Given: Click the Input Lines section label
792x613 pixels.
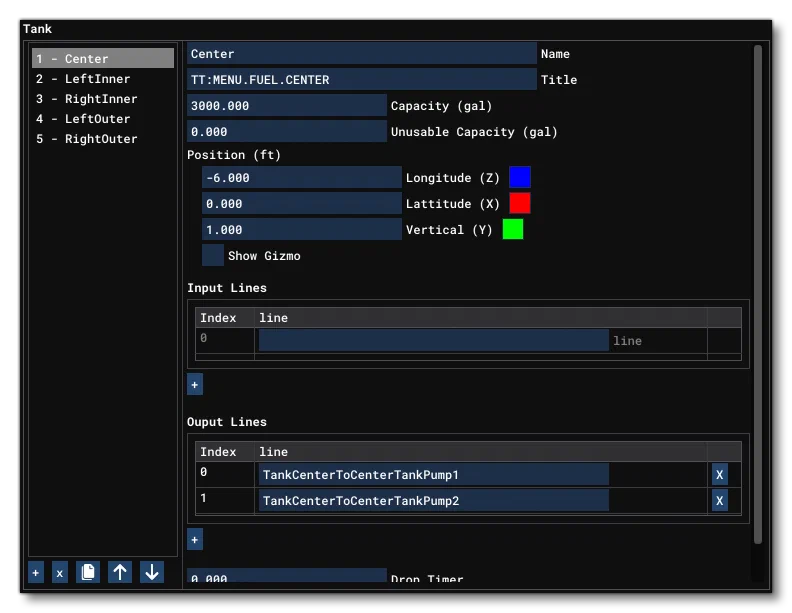Looking at the screenshot, I should [x=227, y=288].
